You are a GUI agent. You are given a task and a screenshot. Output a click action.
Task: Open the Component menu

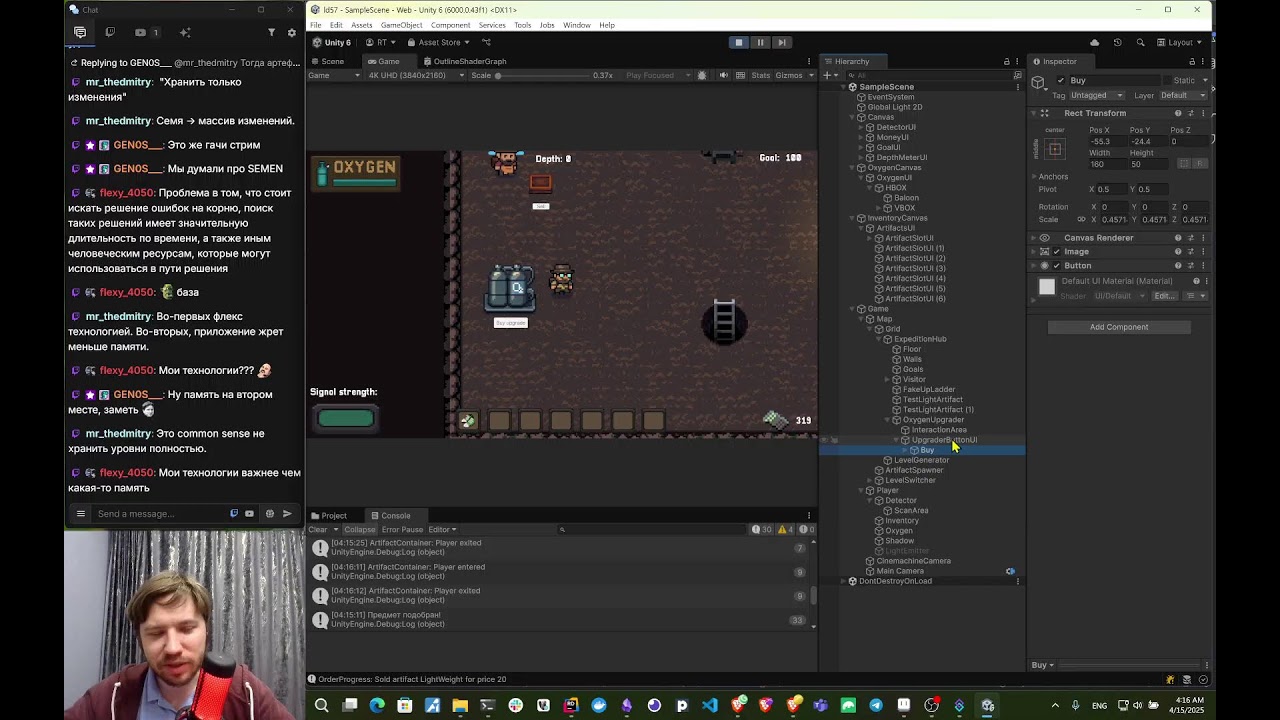(450, 25)
